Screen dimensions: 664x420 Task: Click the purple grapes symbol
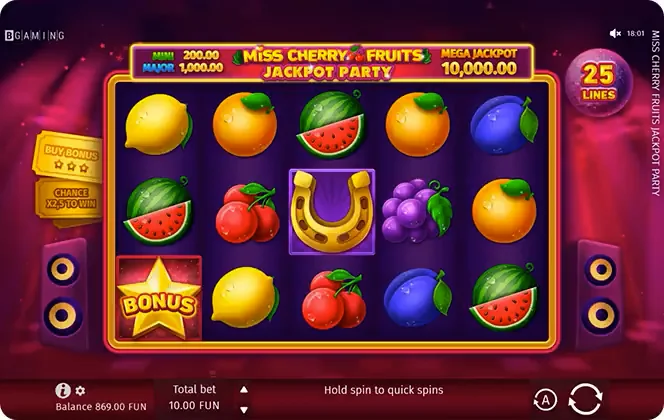[417, 211]
